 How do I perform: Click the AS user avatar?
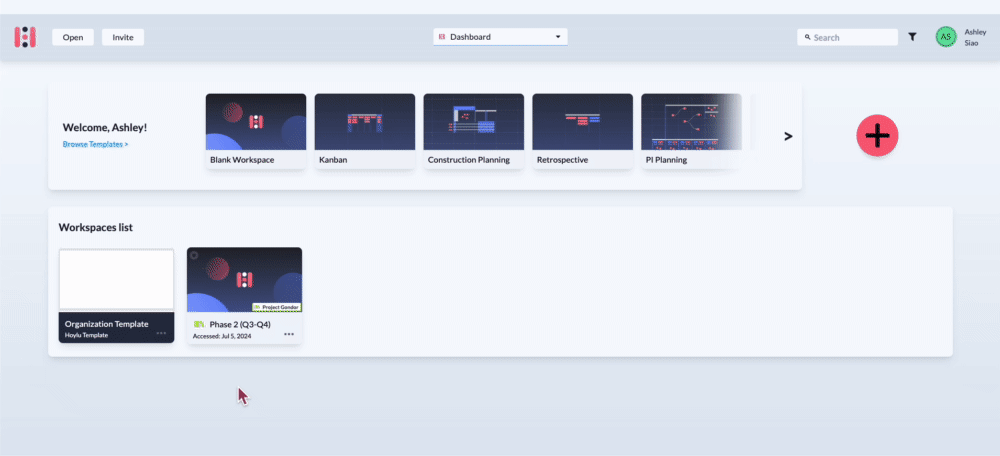tap(946, 37)
